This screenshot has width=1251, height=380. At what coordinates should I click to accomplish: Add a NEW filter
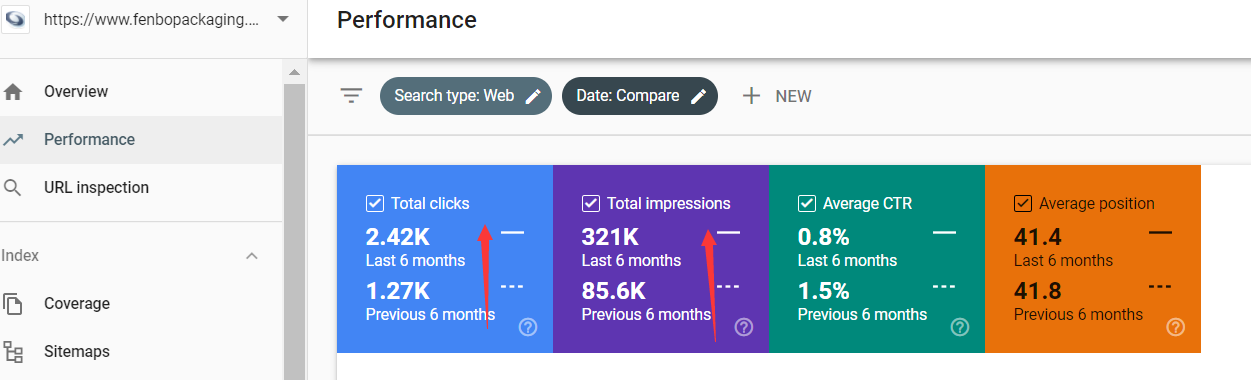tap(777, 96)
